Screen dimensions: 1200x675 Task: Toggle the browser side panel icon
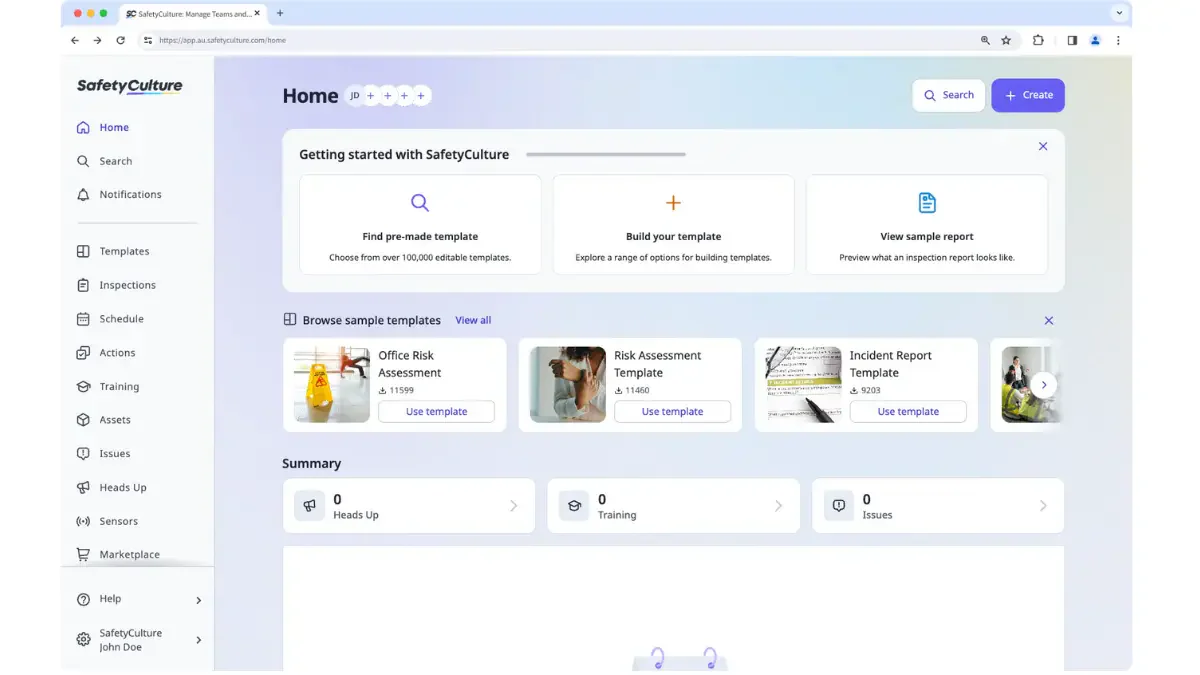tap(1072, 40)
